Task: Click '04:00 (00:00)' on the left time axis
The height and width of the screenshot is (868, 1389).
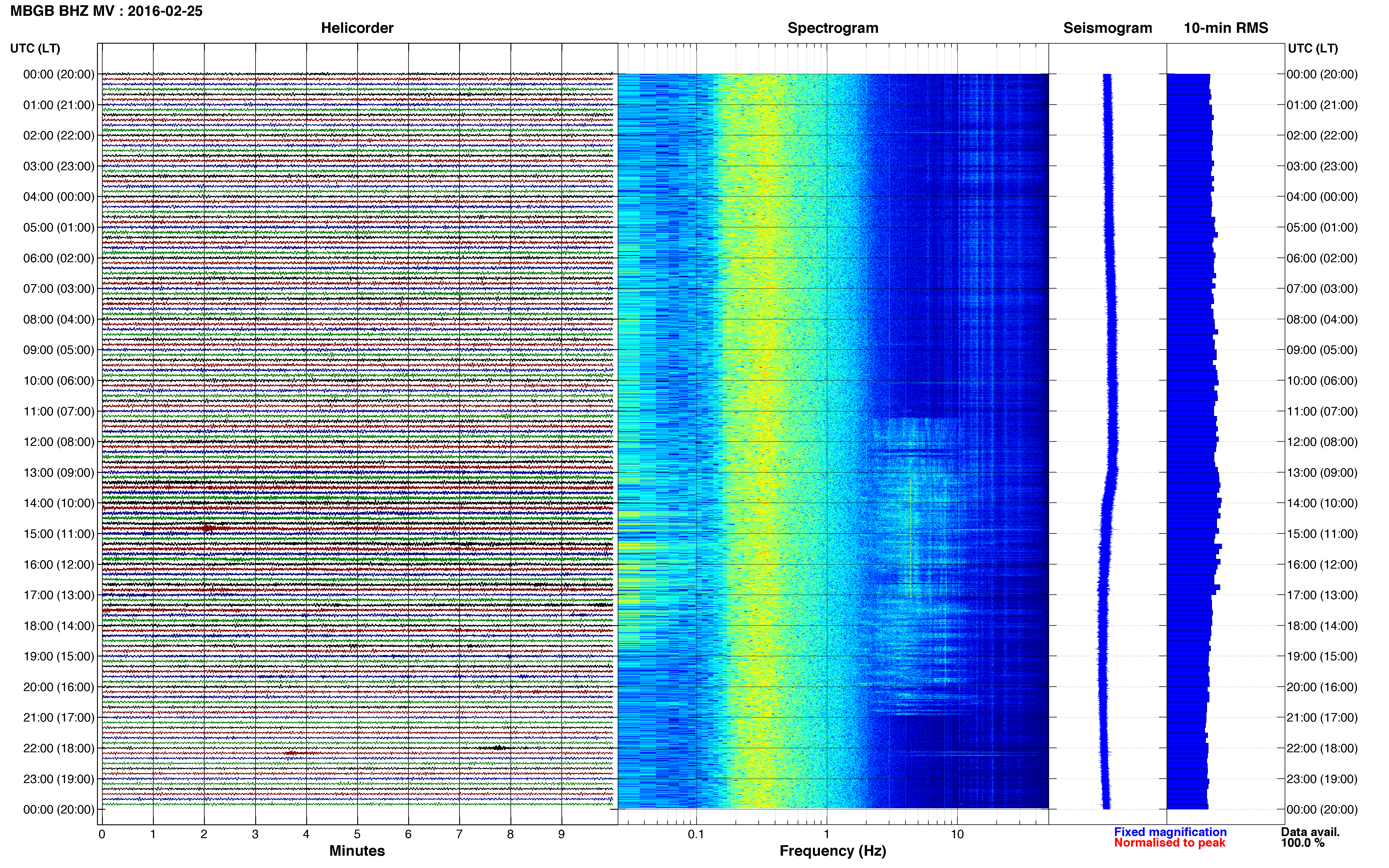Action: tap(59, 197)
